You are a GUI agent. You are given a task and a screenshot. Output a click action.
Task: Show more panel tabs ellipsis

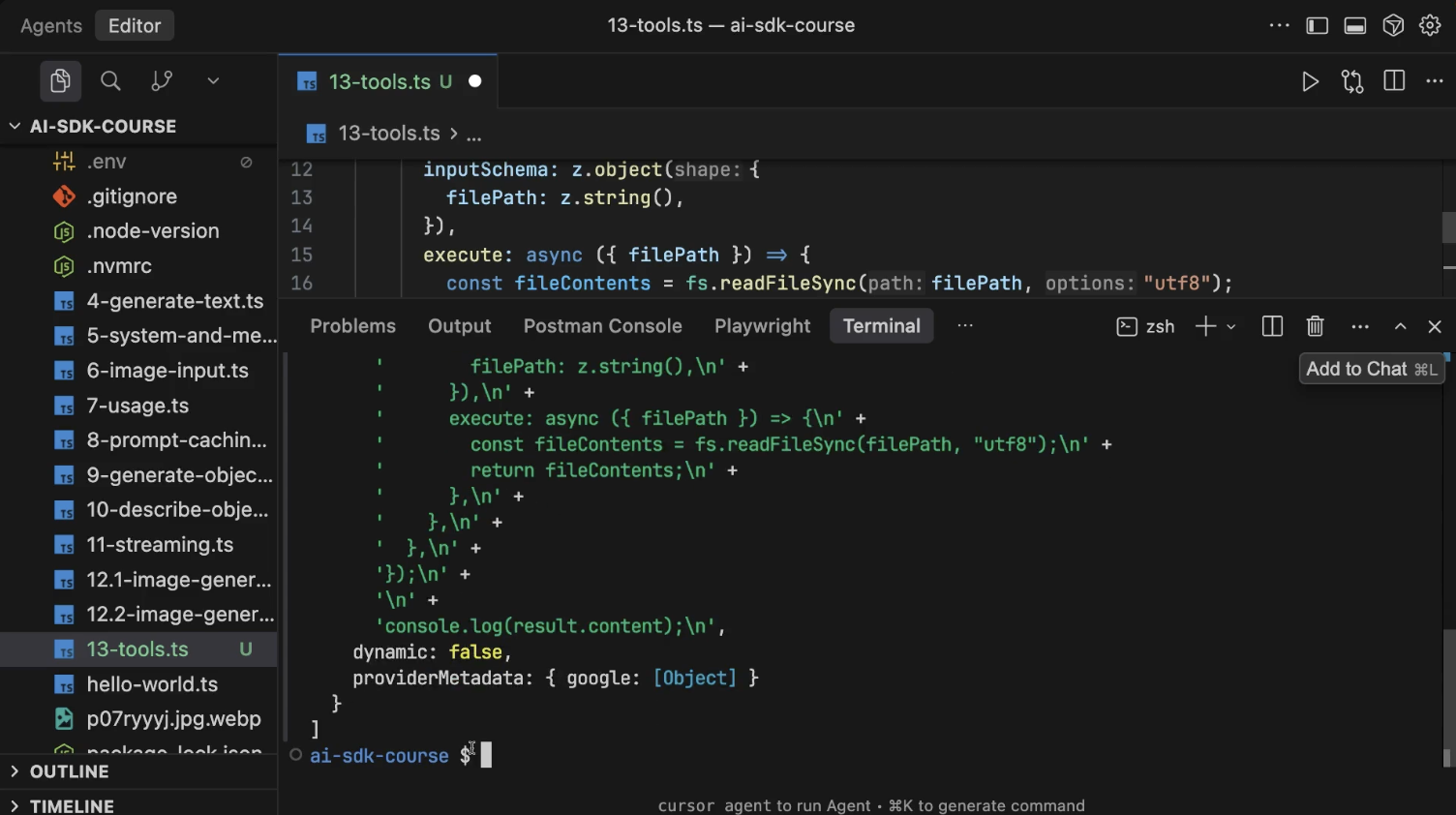point(965,325)
